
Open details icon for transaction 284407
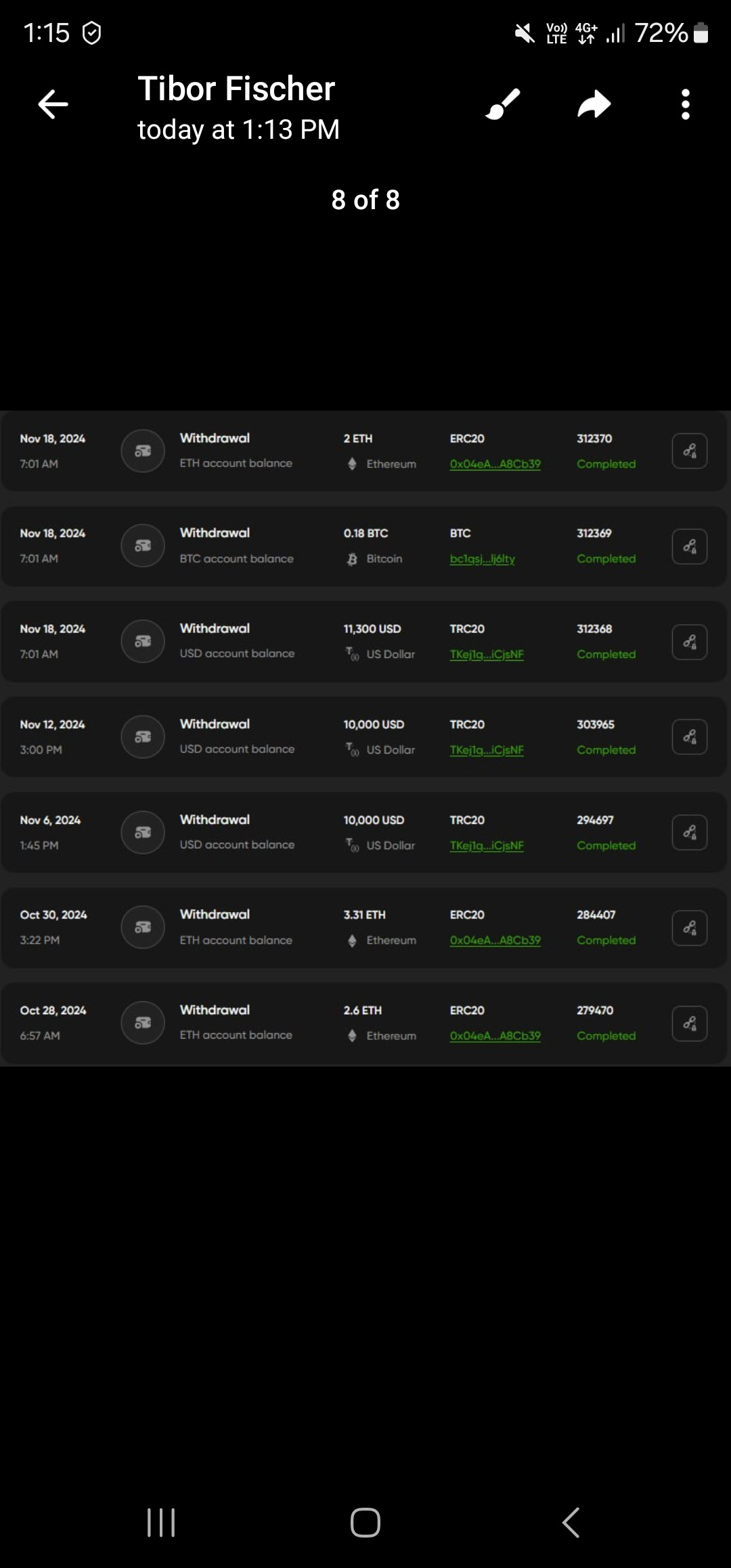pos(690,928)
